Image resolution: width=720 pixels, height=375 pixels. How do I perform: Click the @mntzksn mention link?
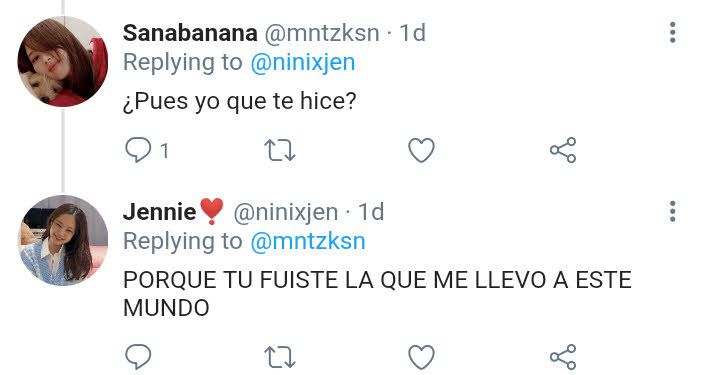tap(308, 241)
